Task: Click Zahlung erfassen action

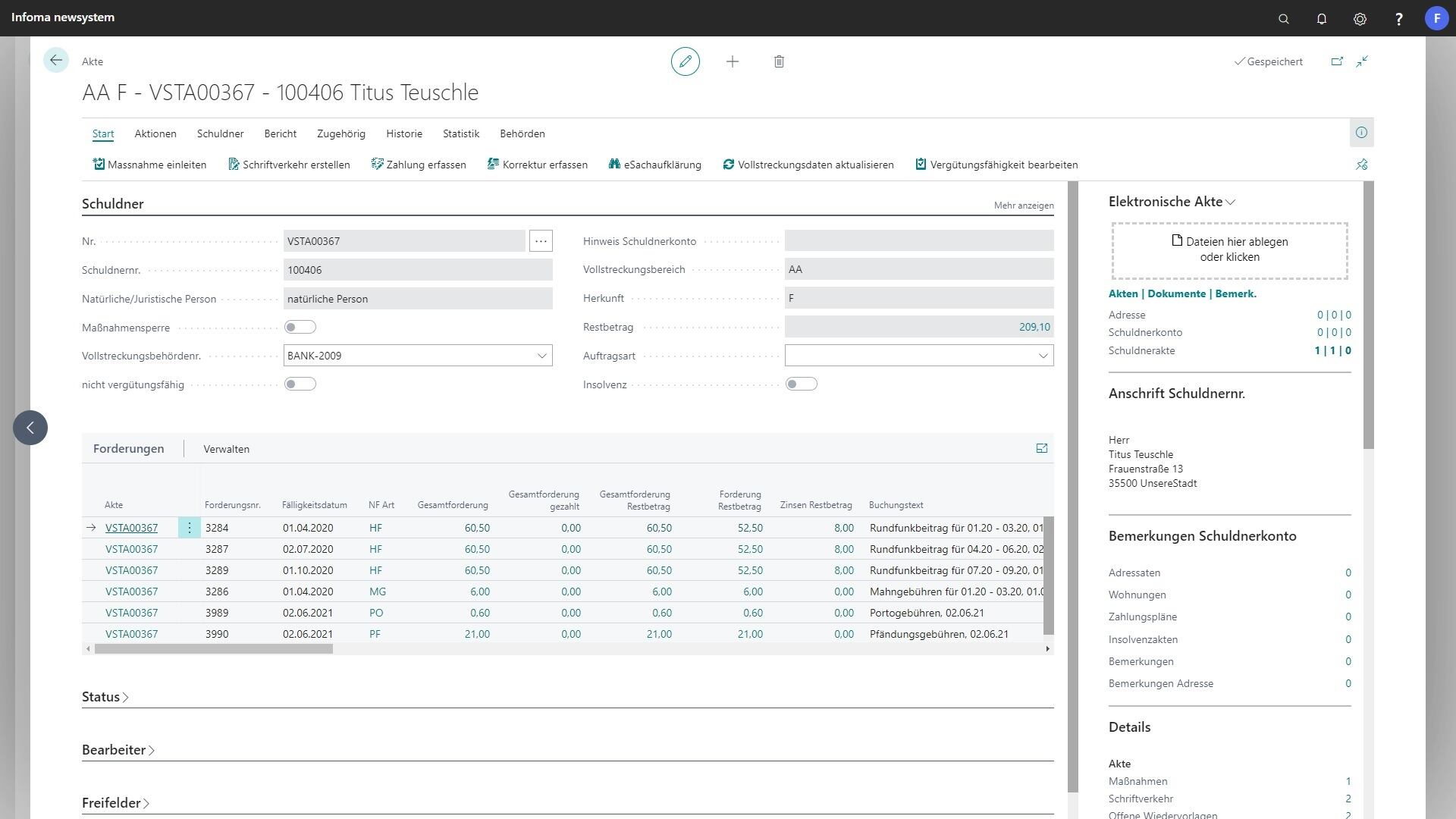Action: click(x=419, y=165)
